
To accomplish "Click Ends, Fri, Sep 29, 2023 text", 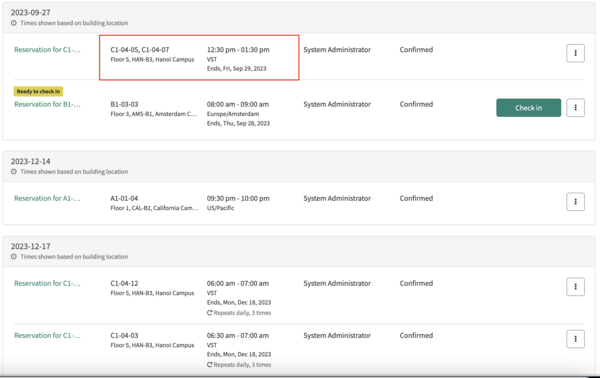I will pos(236,68).
